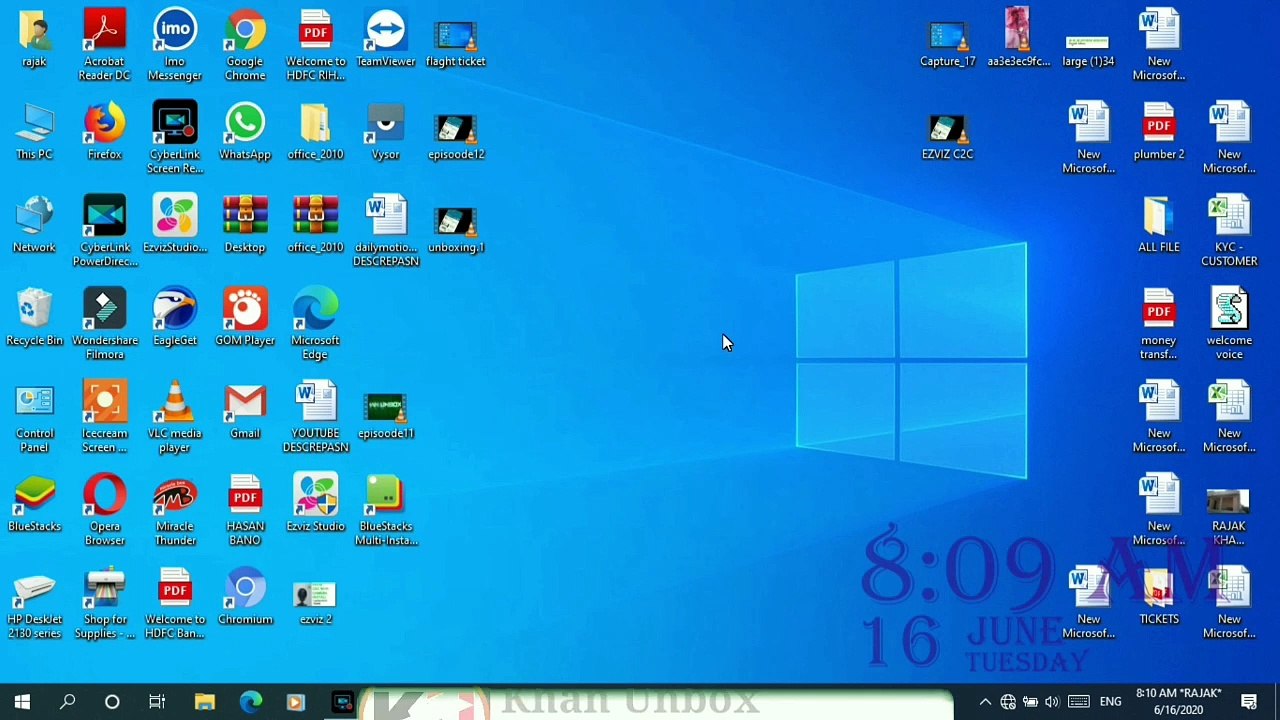Show hidden system tray icons
Image resolution: width=1280 pixels, height=720 pixels.
[x=985, y=702]
